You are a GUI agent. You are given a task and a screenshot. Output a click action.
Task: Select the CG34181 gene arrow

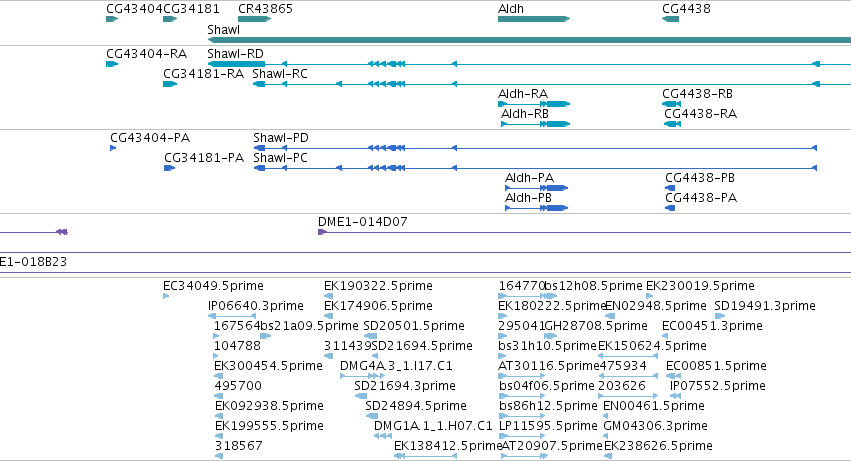point(170,19)
